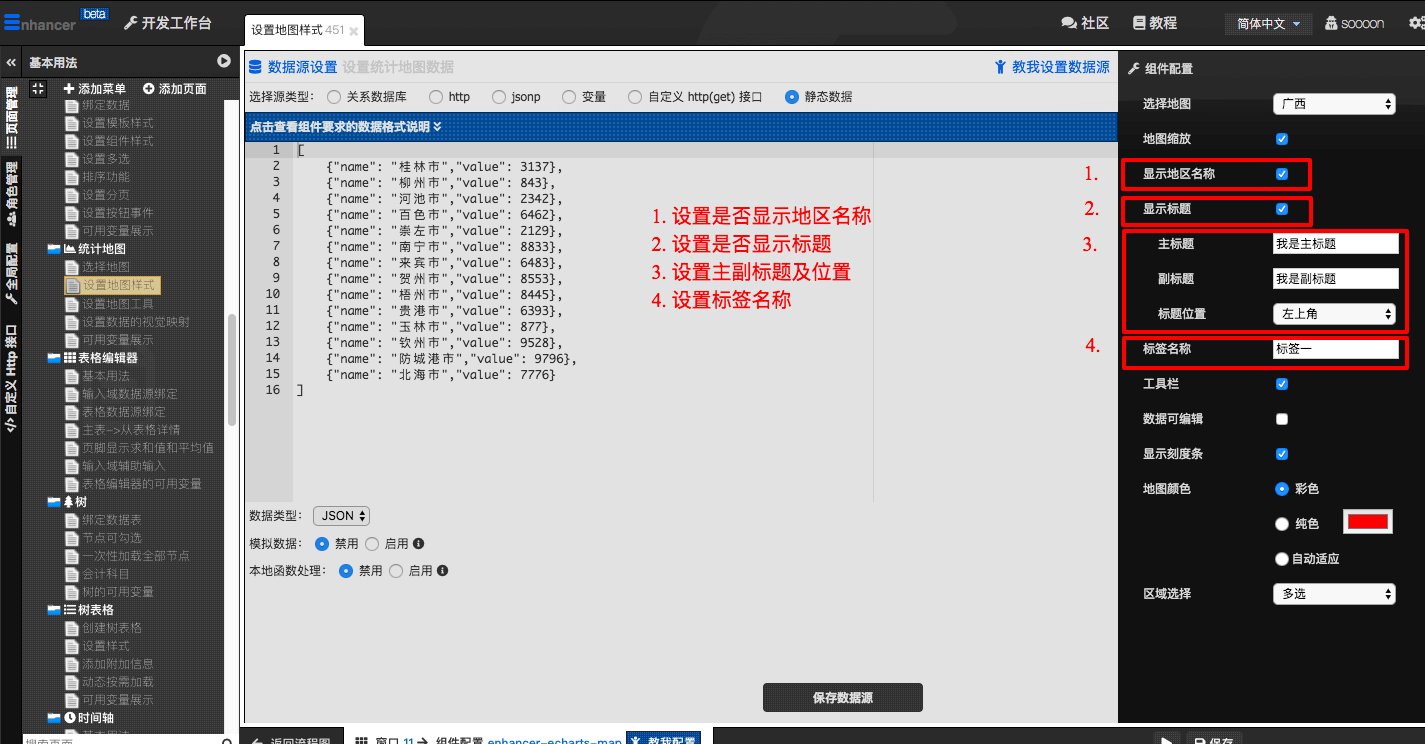Choose the 纯色 map color radio
Viewport: 1425px width, 744px height.
1282,524
